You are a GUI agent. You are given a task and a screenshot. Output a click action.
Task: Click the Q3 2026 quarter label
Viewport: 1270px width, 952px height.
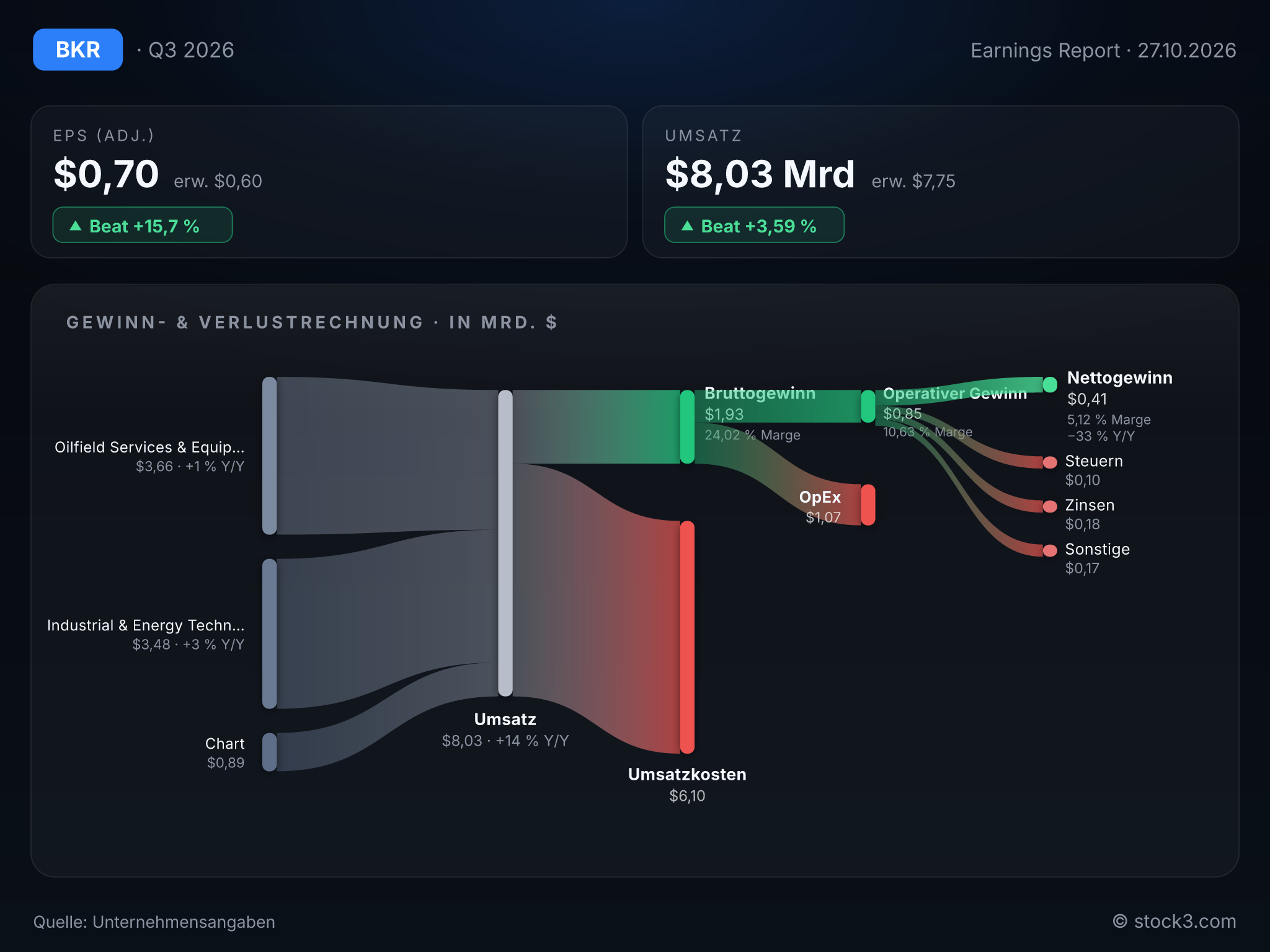[x=191, y=50]
